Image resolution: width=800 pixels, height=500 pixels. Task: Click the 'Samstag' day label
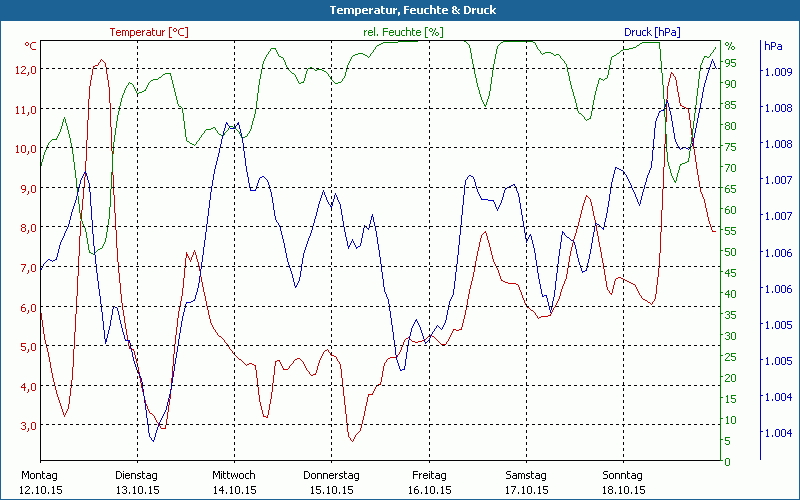[525, 475]
